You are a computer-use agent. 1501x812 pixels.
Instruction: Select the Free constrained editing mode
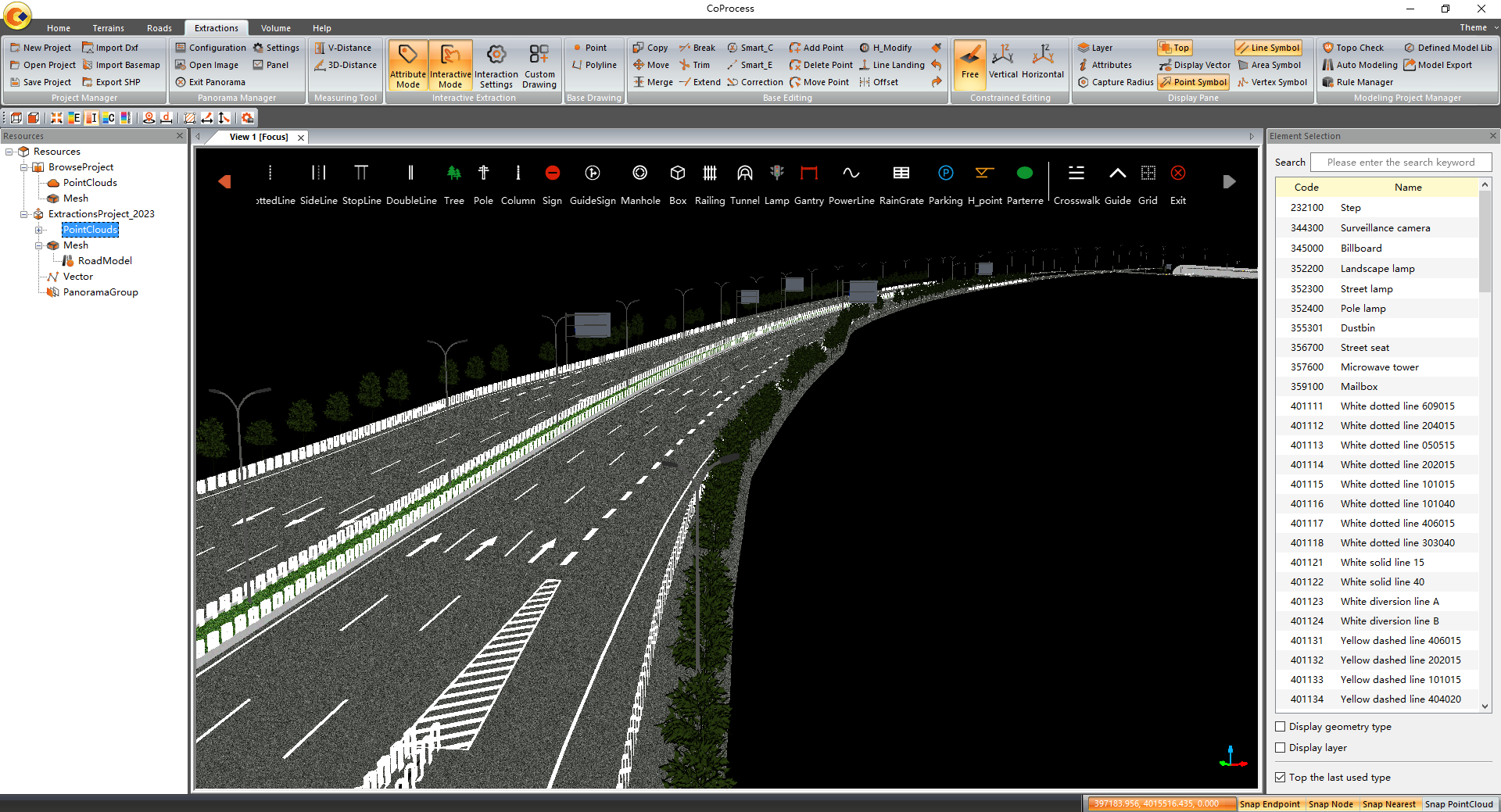pos(969,65)
